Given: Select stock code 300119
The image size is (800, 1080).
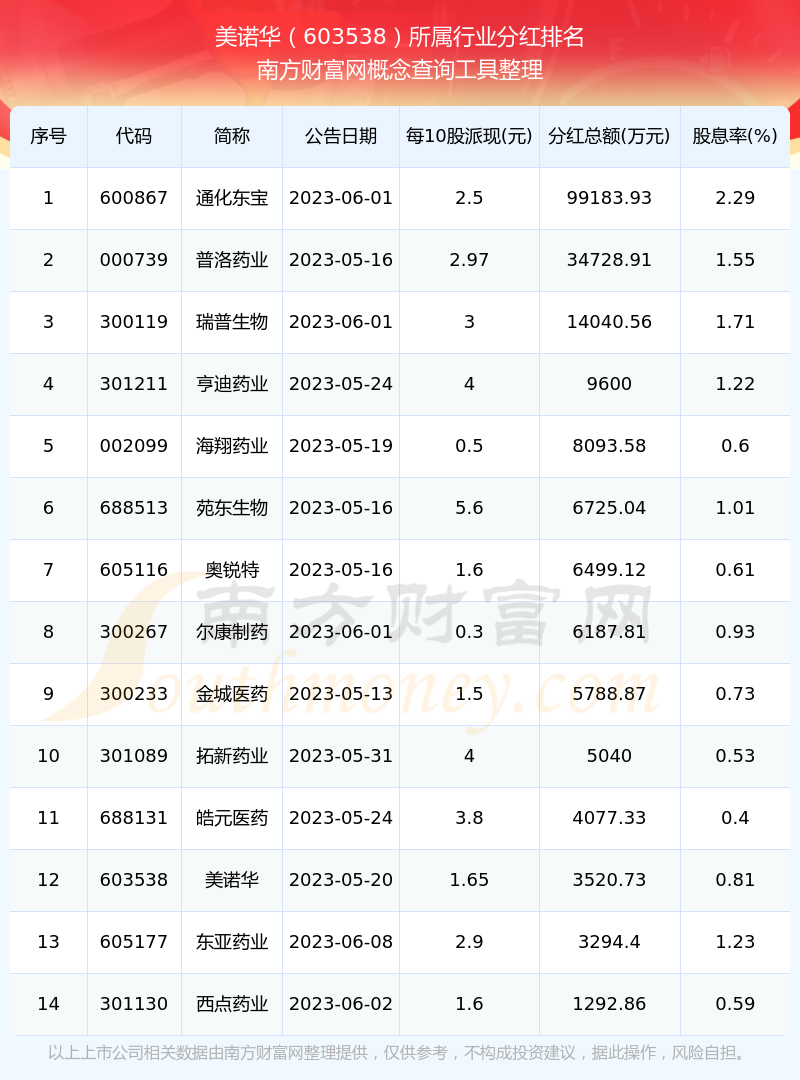Looking at the screenshot, I should [134, 322].
